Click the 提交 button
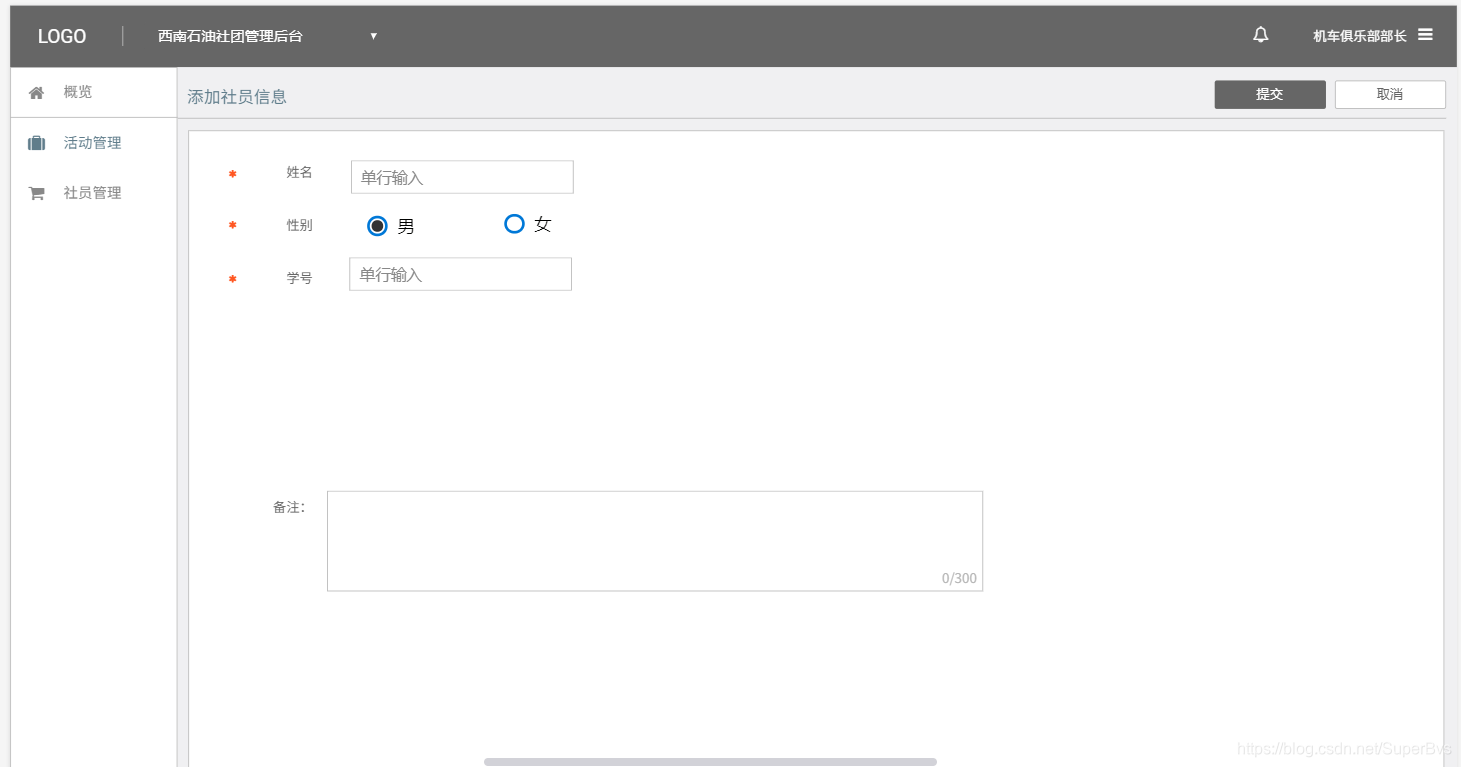Screen dimensions: 1461x767 click(x=1270, y=94)
